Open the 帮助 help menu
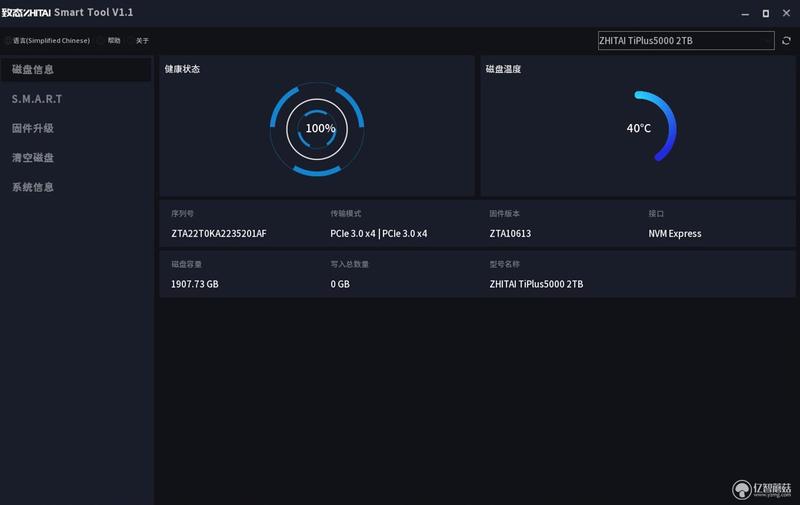Viewport: 800px width, 505px height. tap(114, 40)
